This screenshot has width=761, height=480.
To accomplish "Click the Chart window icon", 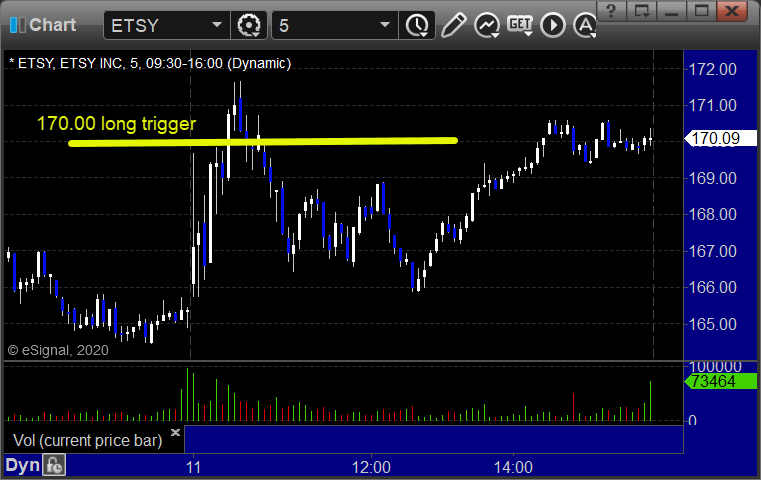I will click(17, 25).
